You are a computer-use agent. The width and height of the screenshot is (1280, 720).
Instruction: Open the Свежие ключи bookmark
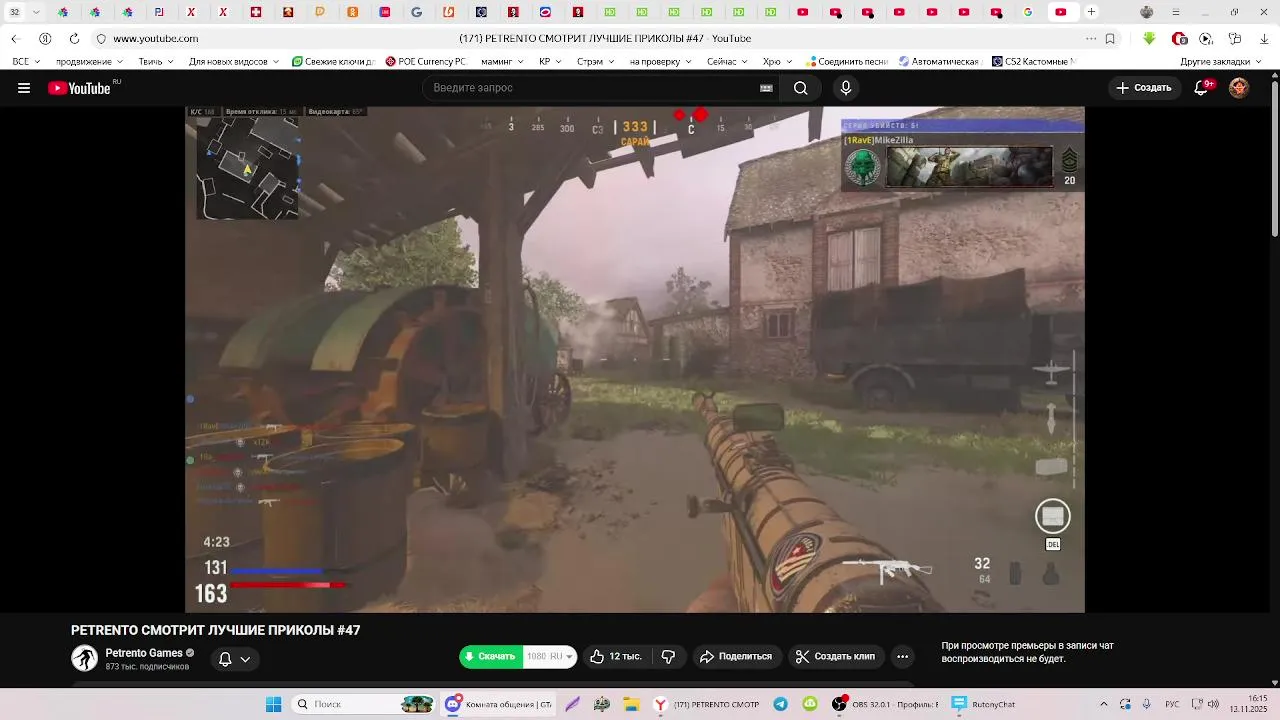[x=333, y=61]
